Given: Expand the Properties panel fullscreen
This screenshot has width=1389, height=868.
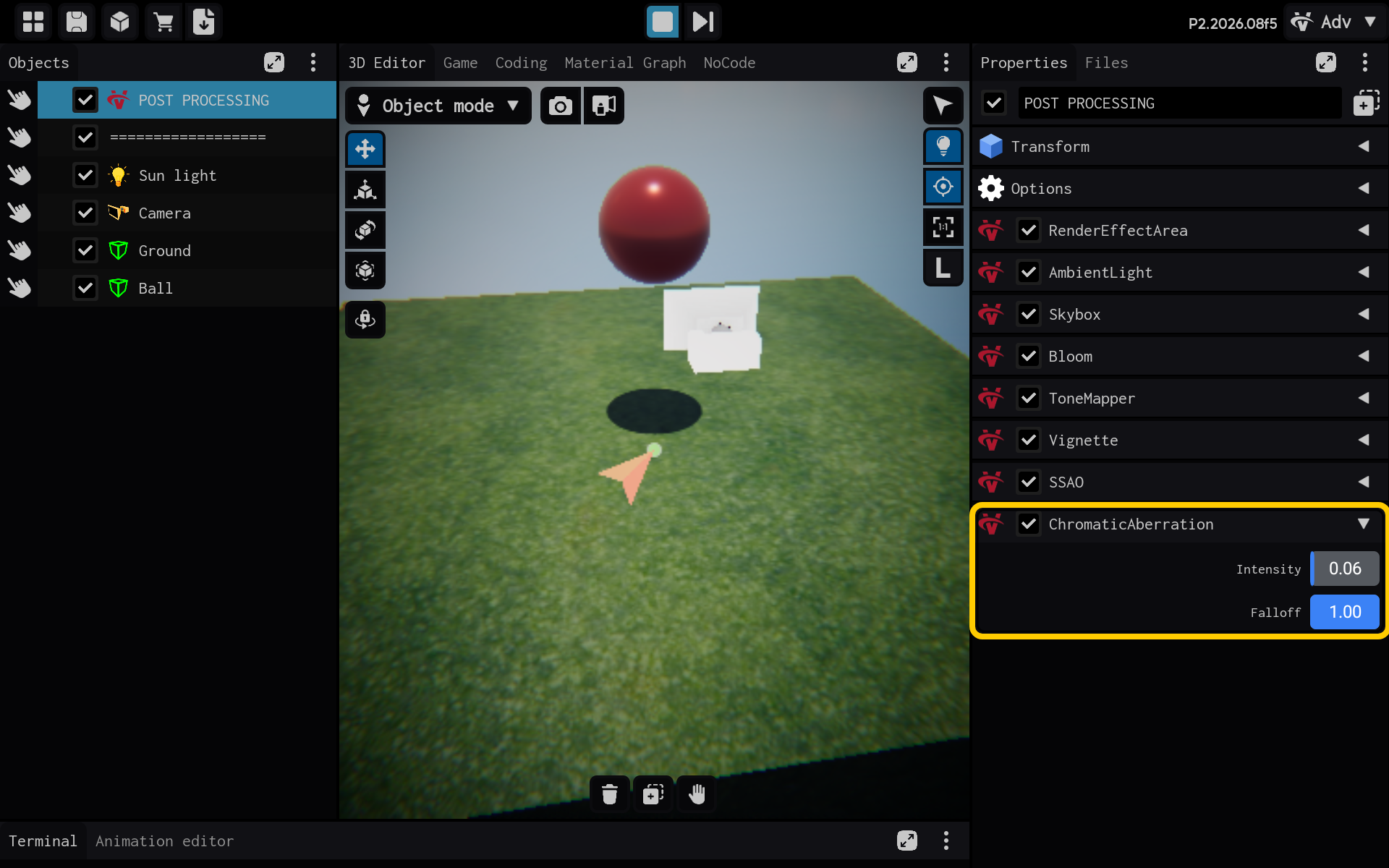Looking at the screenshot, I should 1326,62.
